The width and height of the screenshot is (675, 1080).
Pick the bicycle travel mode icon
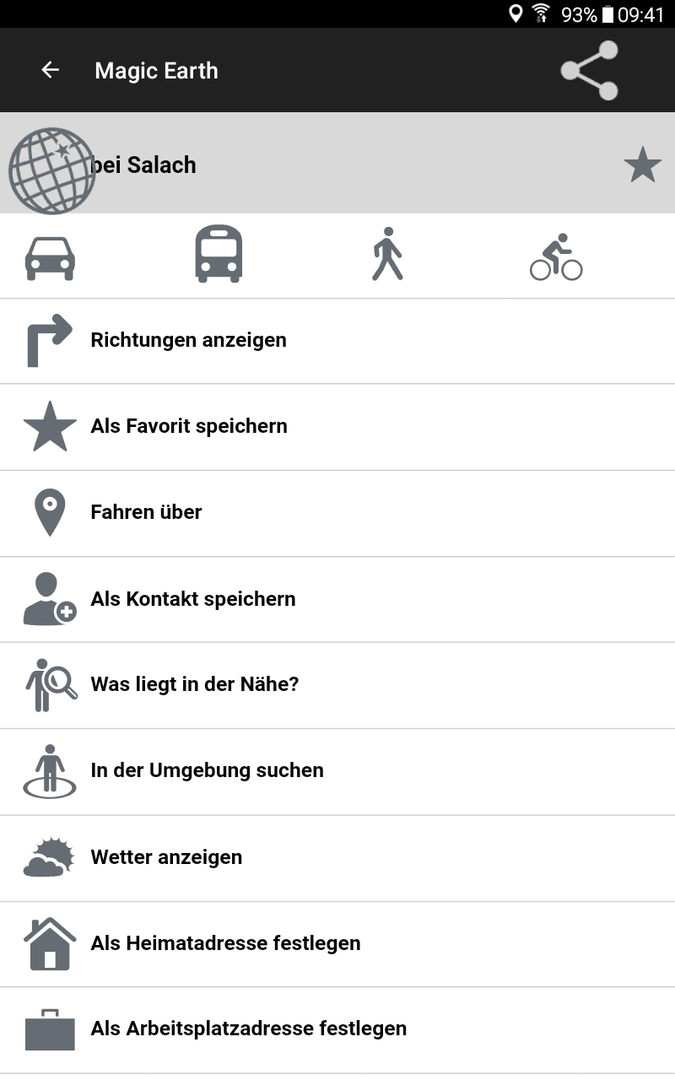click(556, 257)
